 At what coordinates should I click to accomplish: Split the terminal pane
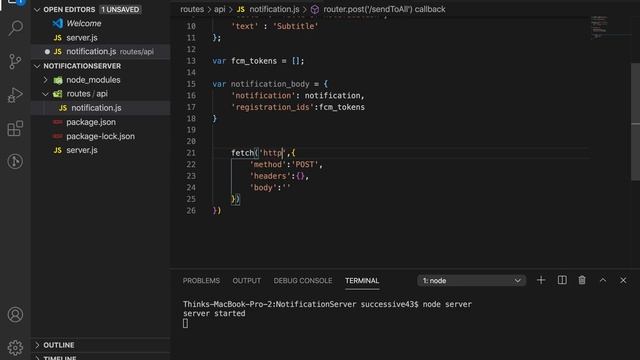pos(562,280)
